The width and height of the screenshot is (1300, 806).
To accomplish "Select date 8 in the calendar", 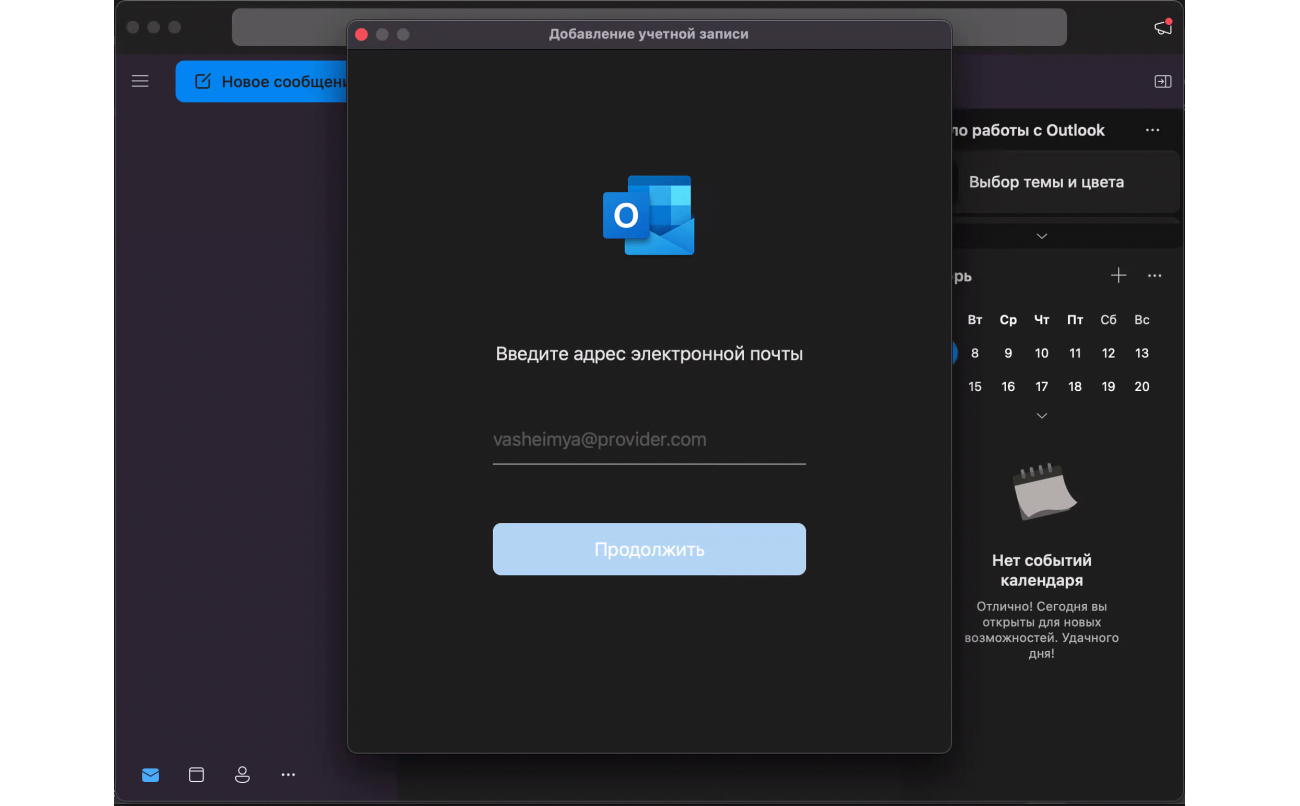I will point(975,353).
